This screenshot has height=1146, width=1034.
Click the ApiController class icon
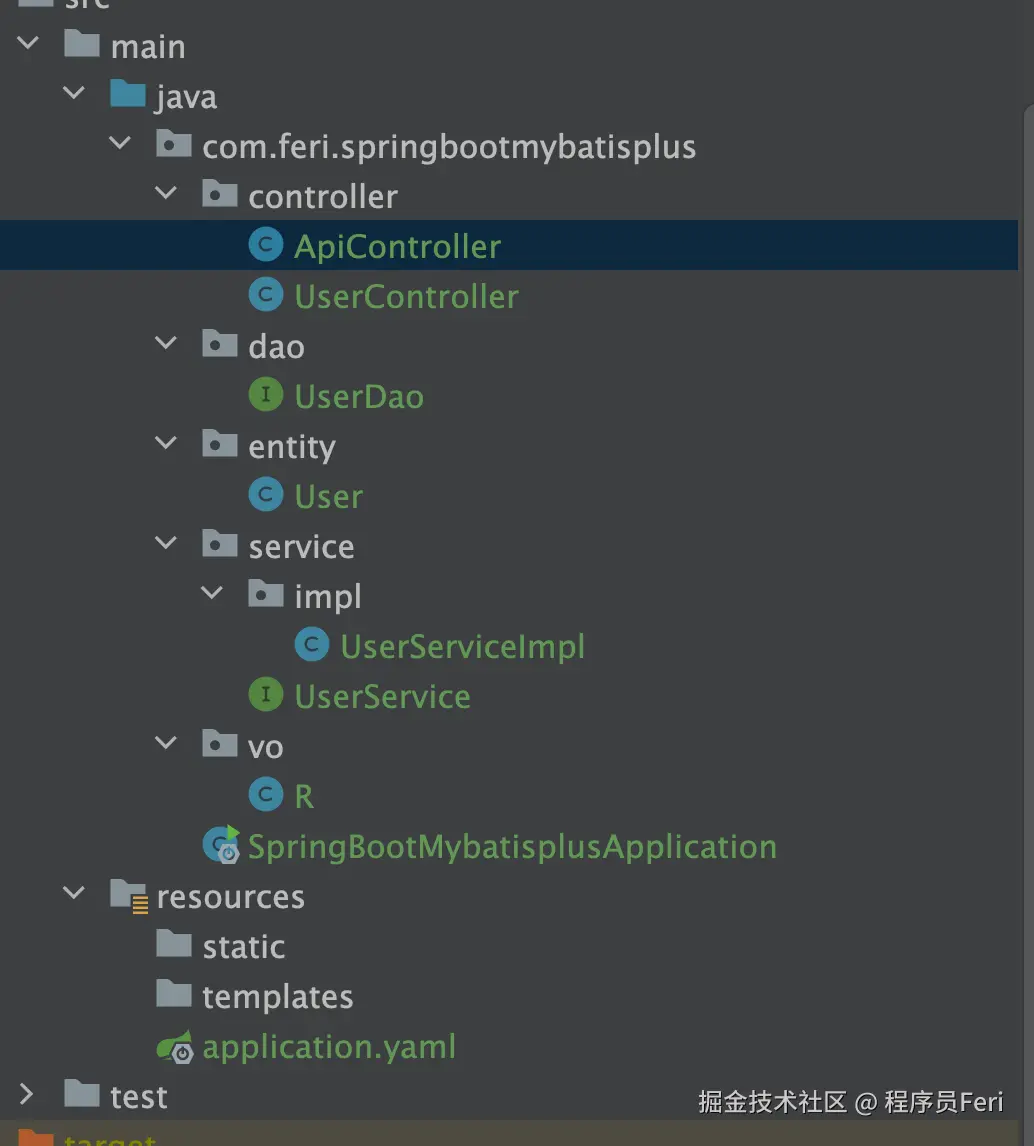coord(265,246)
